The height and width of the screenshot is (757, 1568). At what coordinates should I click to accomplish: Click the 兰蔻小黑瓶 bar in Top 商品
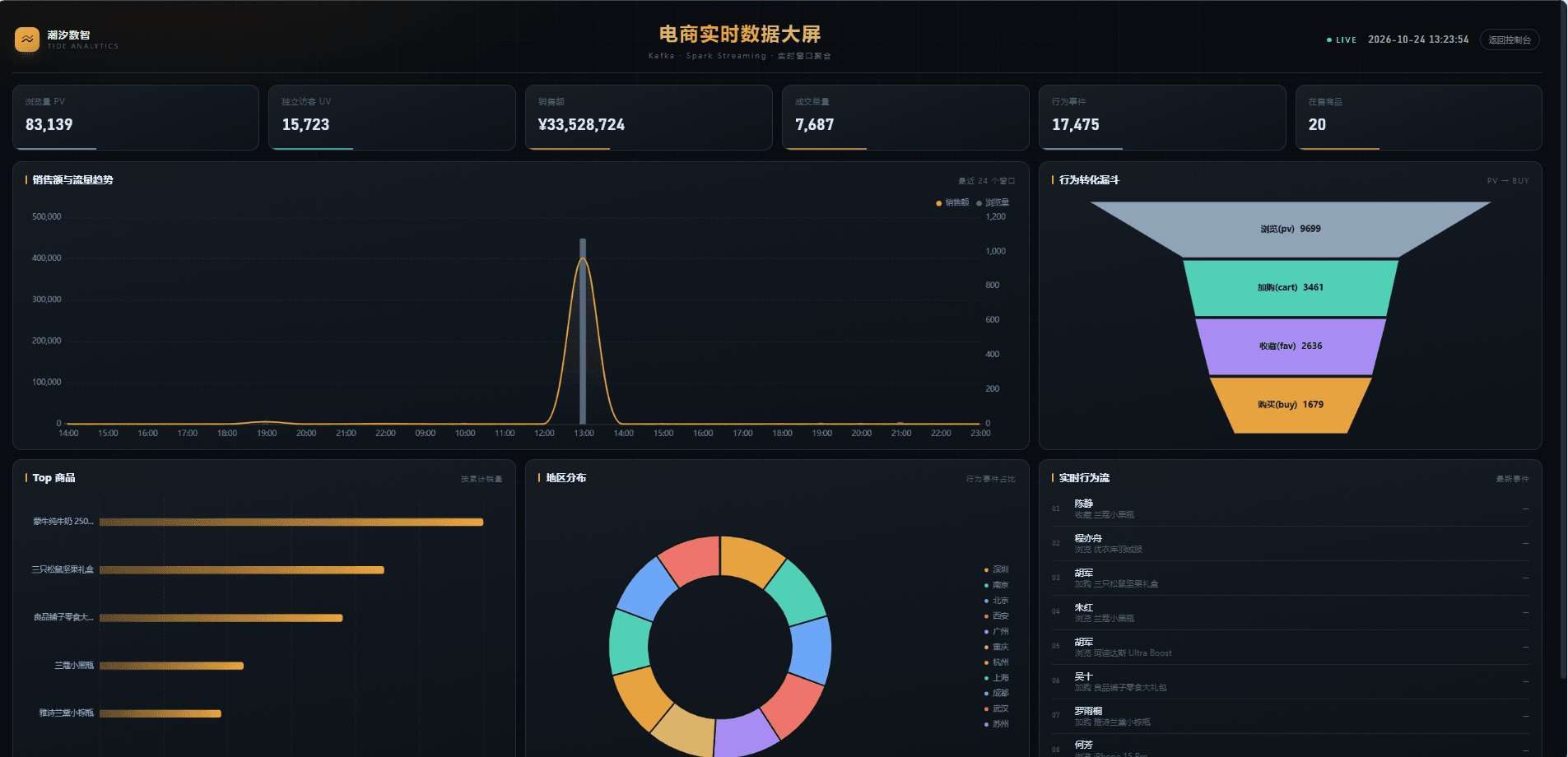pyautogui.click(x=171, y=666)
